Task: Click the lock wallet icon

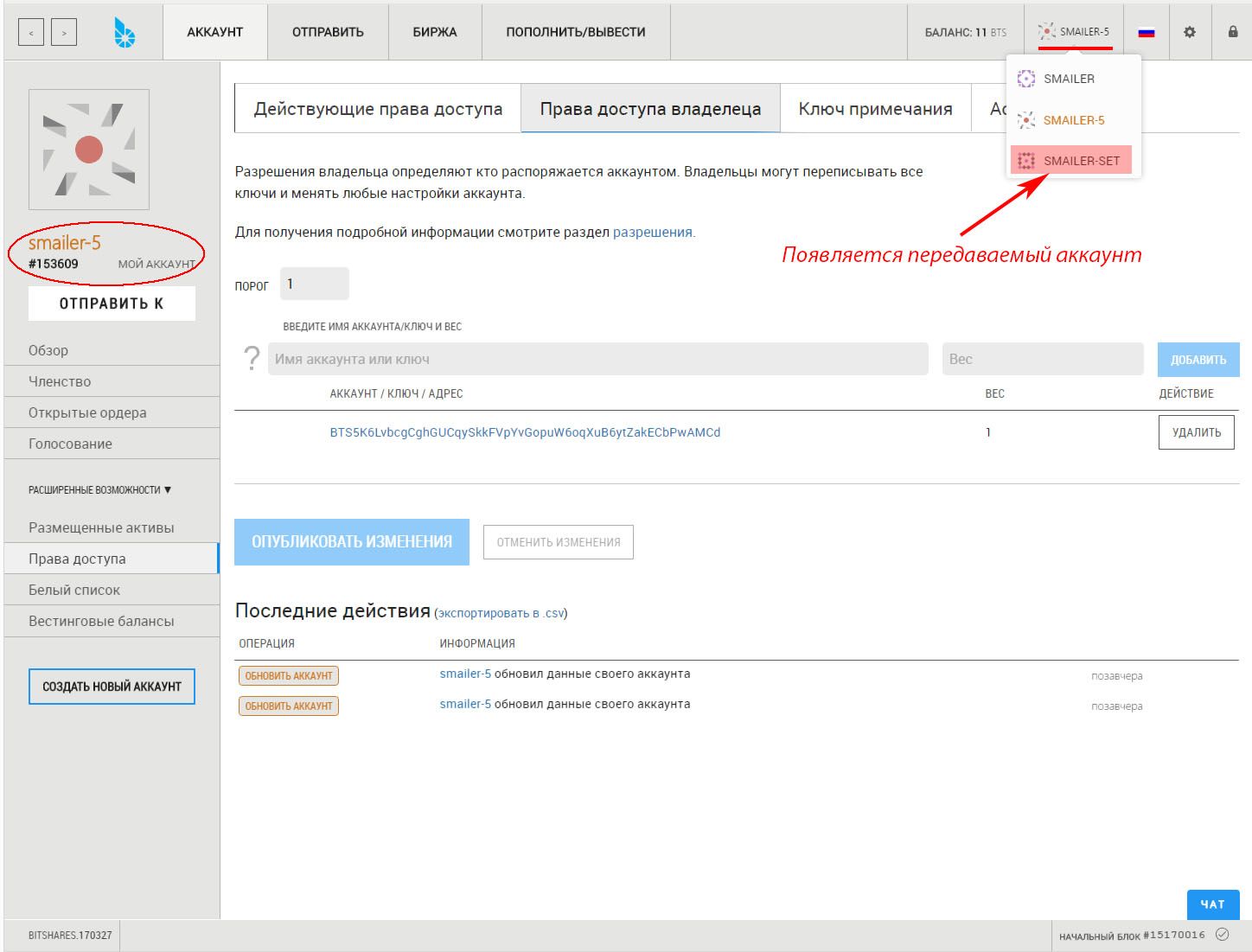Action: (x=1233, y=31)
